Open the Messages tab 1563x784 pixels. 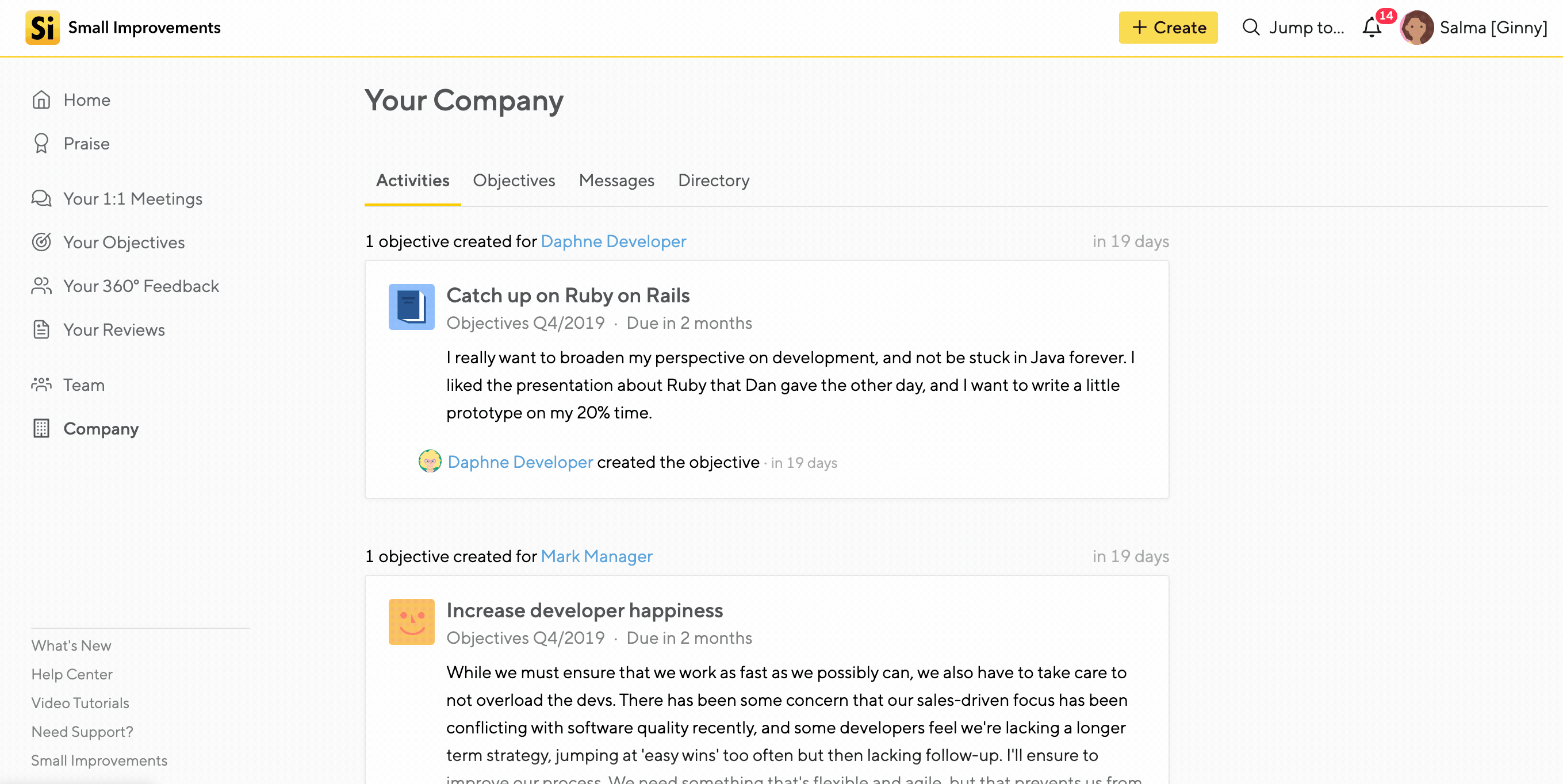click(616, 180)
